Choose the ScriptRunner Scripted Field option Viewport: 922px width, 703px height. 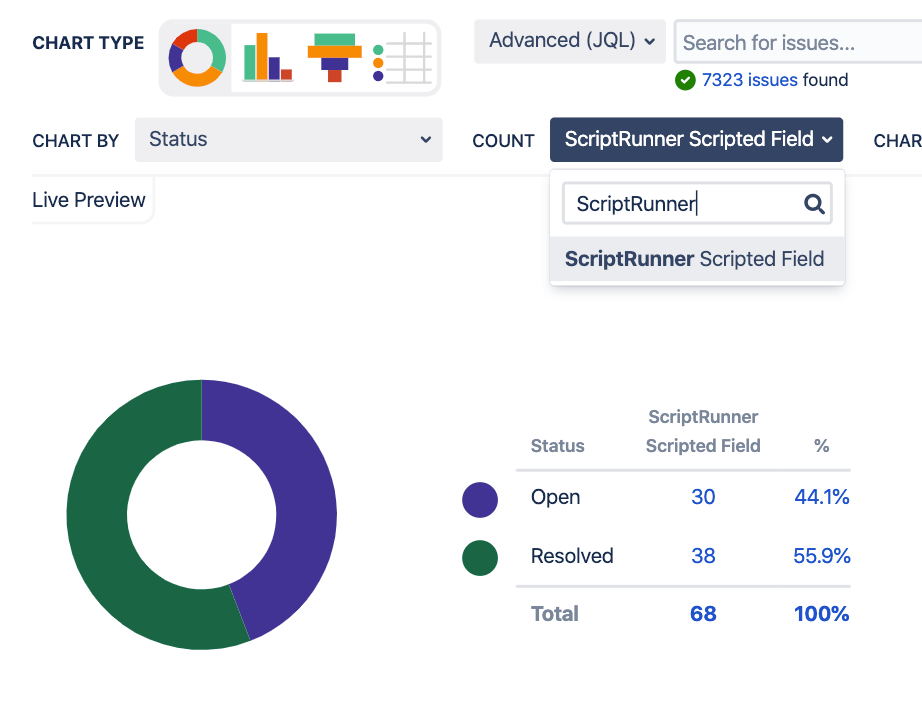697,259
